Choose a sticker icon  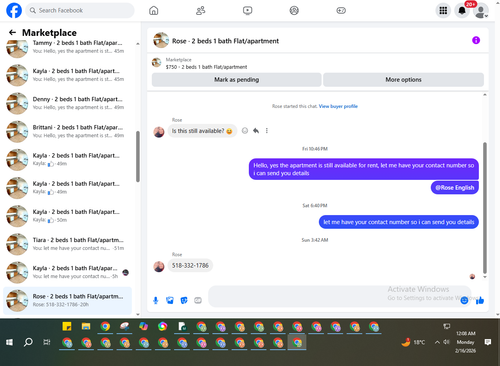click(x=184, y=301)
